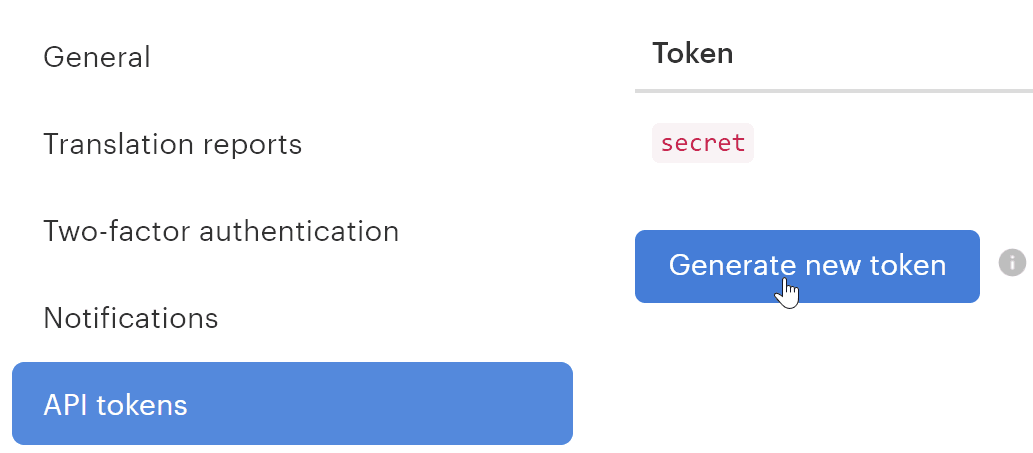Click the Token column header
Viewport: 1033px width, 453px height.
coord(692,53)
